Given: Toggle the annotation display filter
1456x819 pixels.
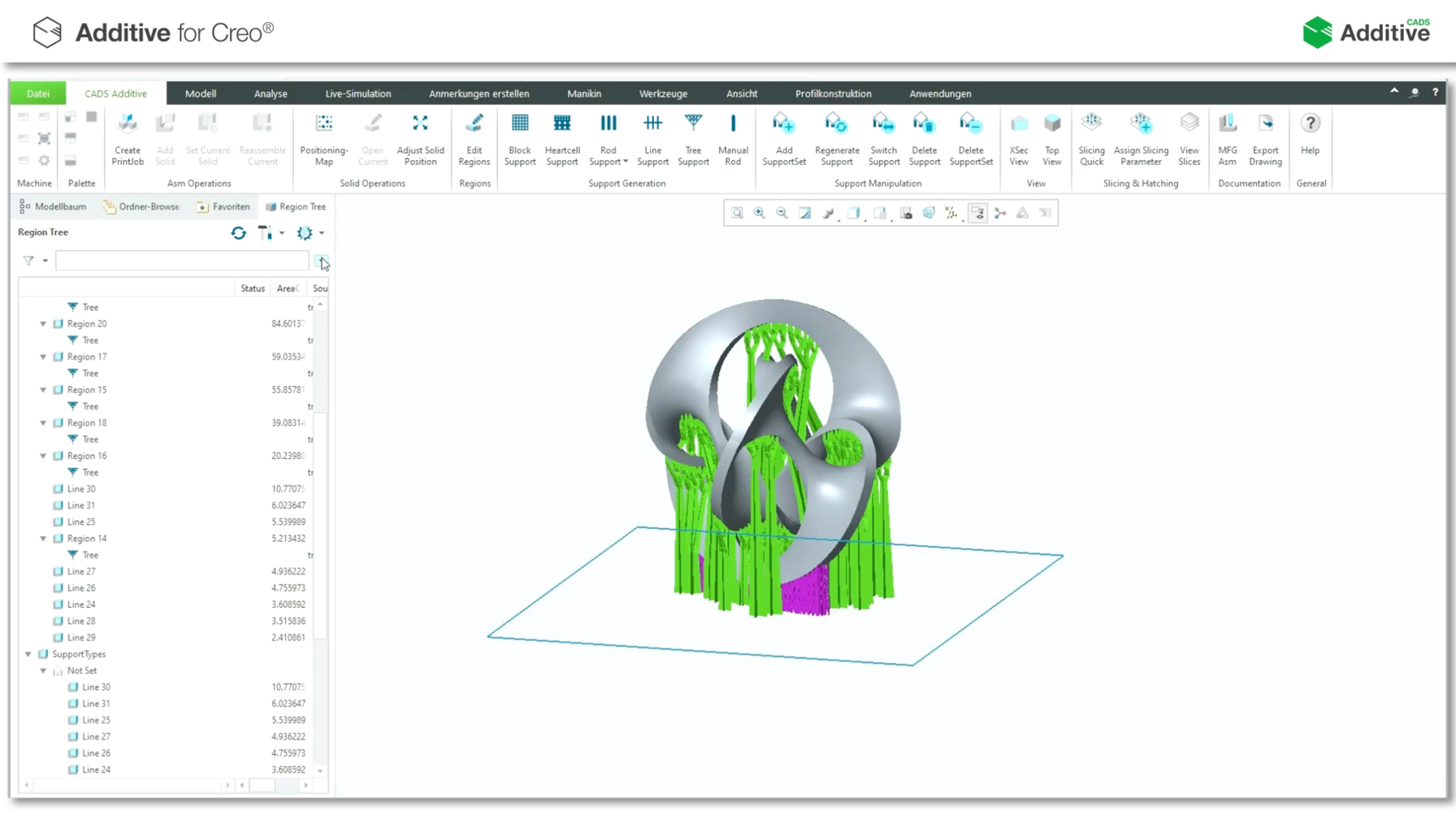Looking at the screenshot, I should click(977, 213).
